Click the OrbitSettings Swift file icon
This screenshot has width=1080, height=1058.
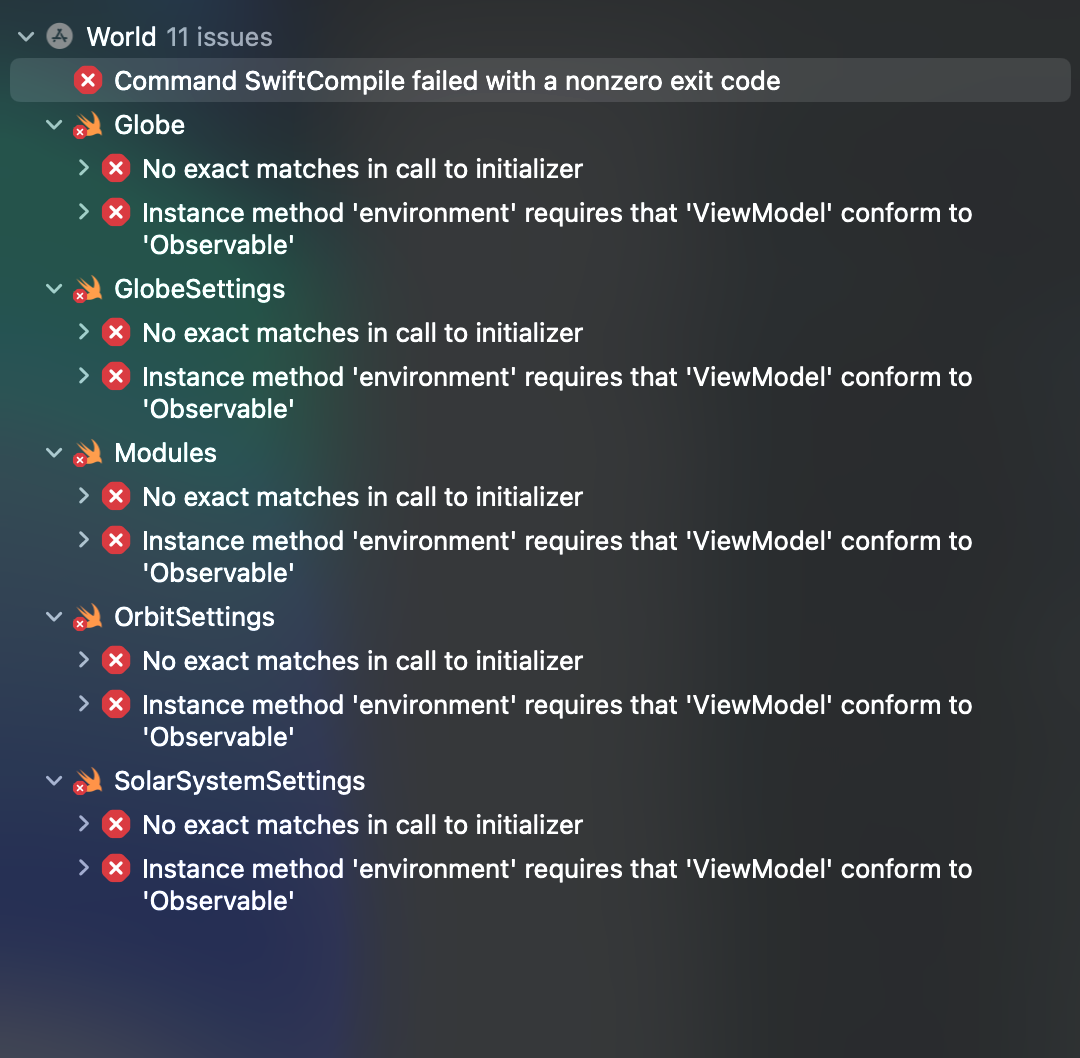[x=87, y=617]
